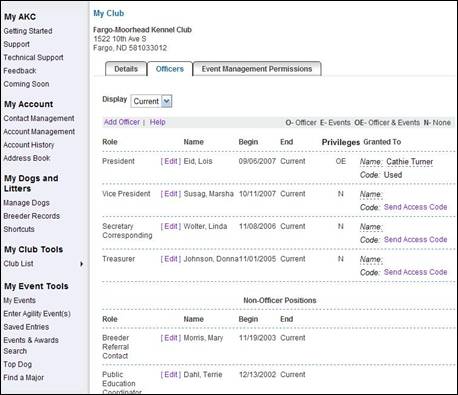Image resolution: width=458 pixels, height=395 pixels.
Task: Open Contact Management
Action: (39, 118)
